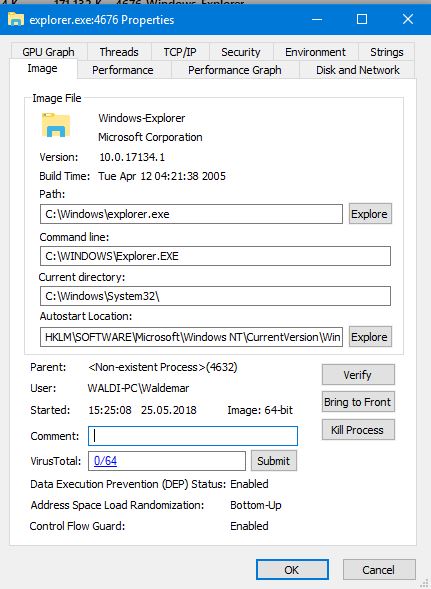Screen dimensions: 431x589
Task: Click the DEP Status Enabled value
Action: (249, 484)
